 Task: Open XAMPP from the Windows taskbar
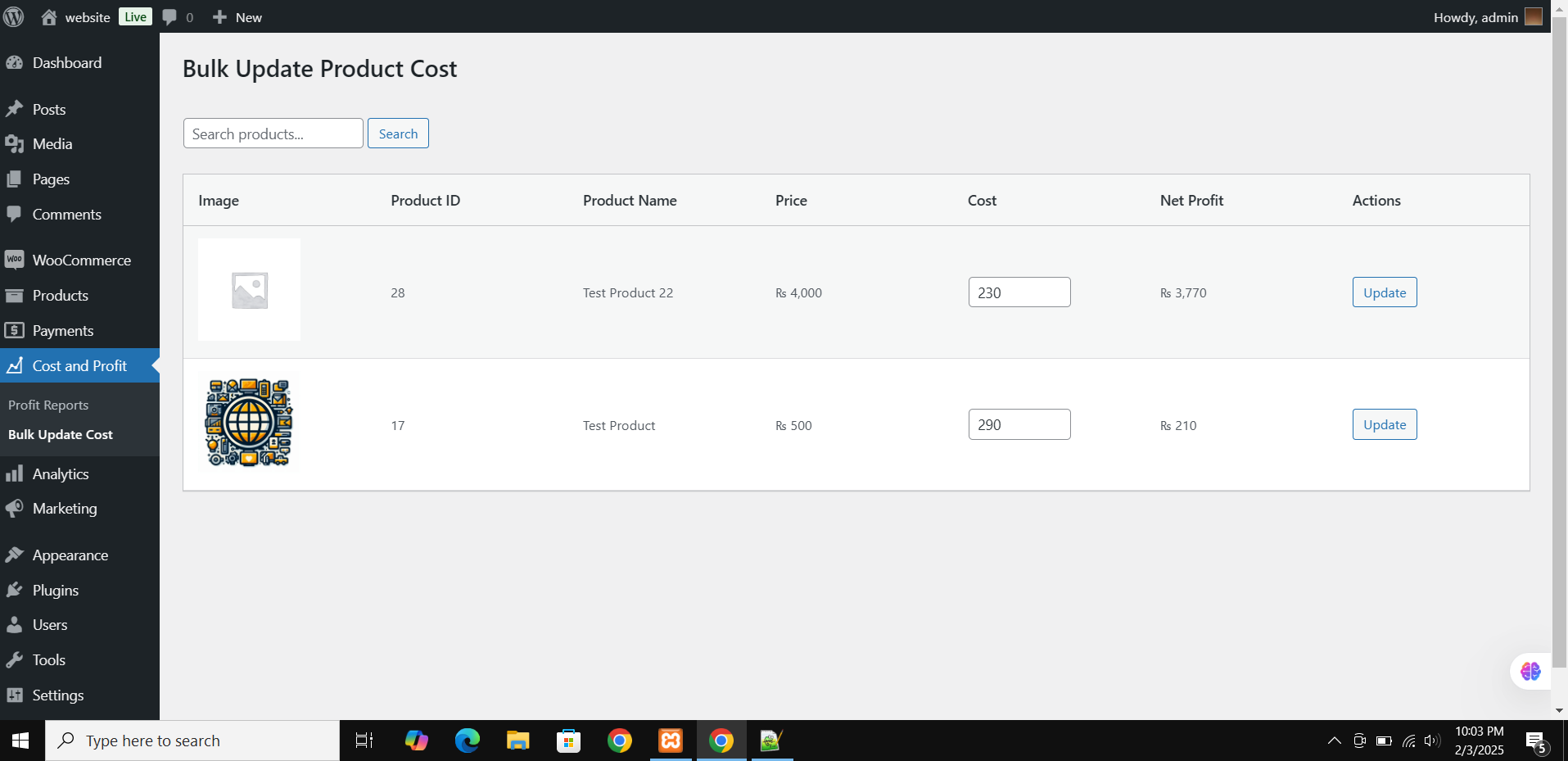tap(671, 741)
